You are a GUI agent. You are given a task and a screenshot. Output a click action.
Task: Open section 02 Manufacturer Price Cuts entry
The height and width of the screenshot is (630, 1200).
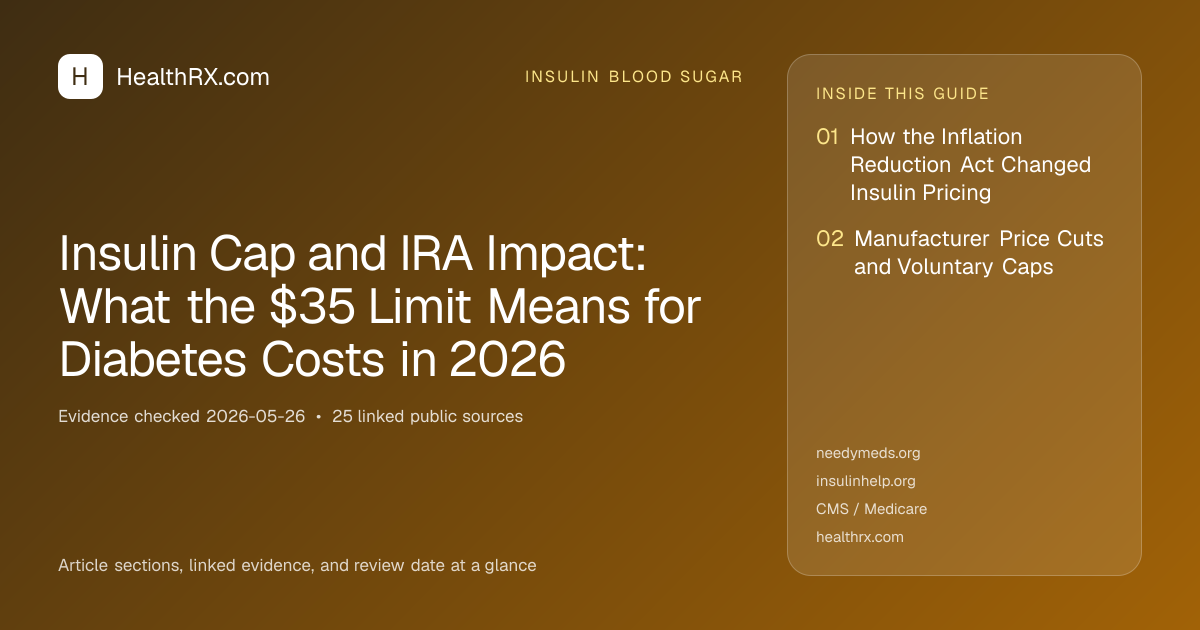tap(960, 253)
